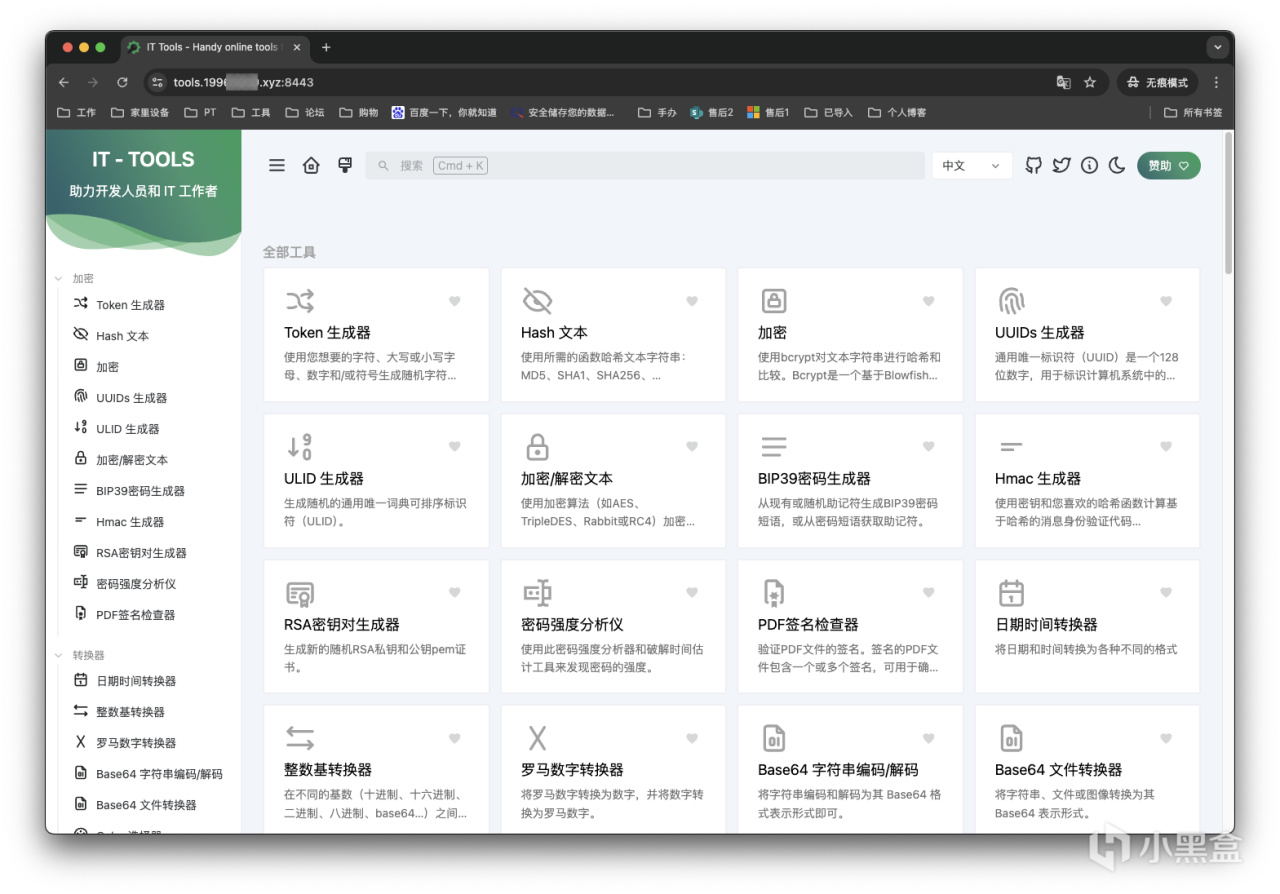Favorite the Hash 文本 card with its heart
Screen dimensions: 1280x894
pyautogui.click(x=691, y=301)
